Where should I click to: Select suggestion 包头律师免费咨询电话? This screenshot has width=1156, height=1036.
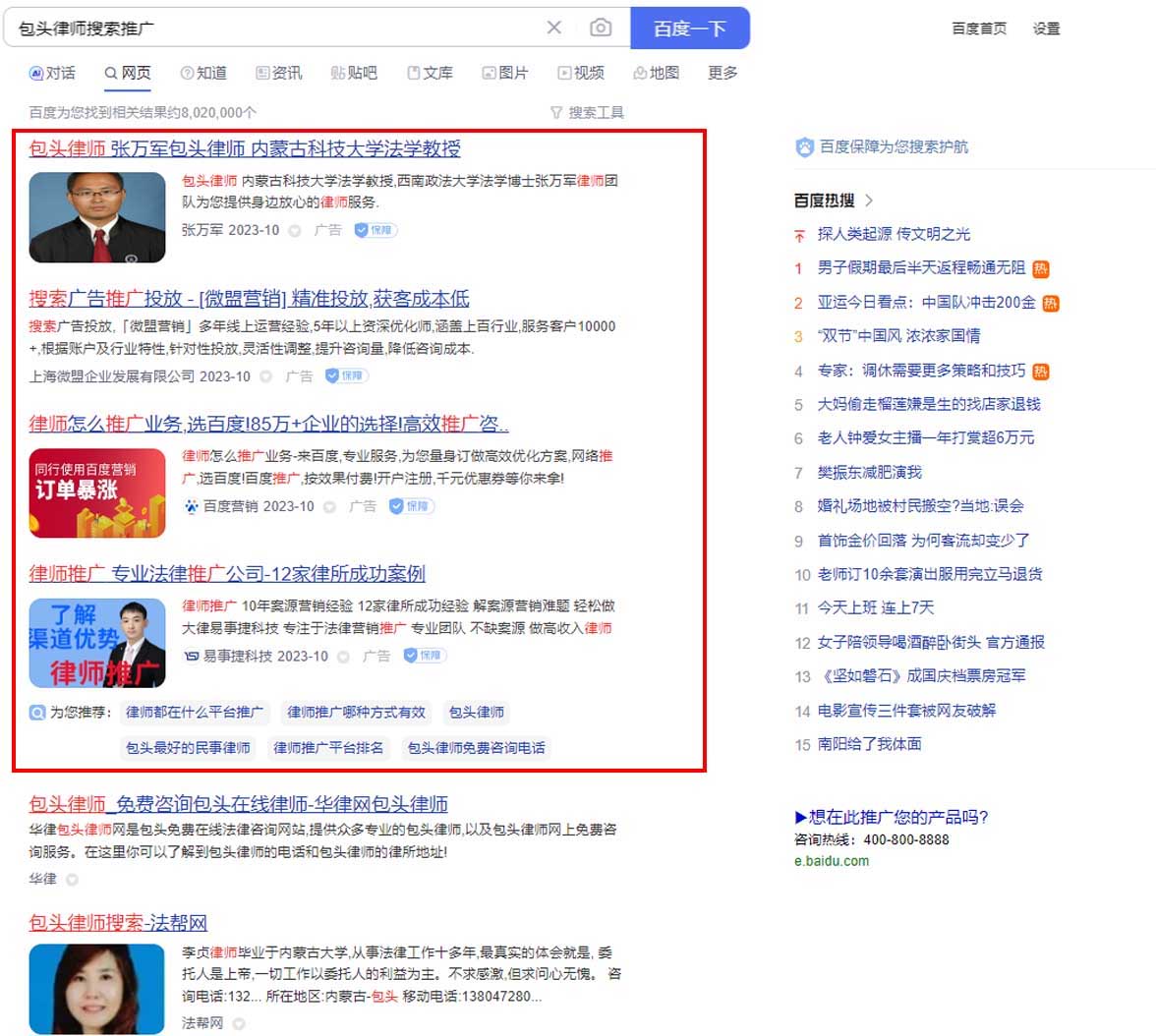476,748
